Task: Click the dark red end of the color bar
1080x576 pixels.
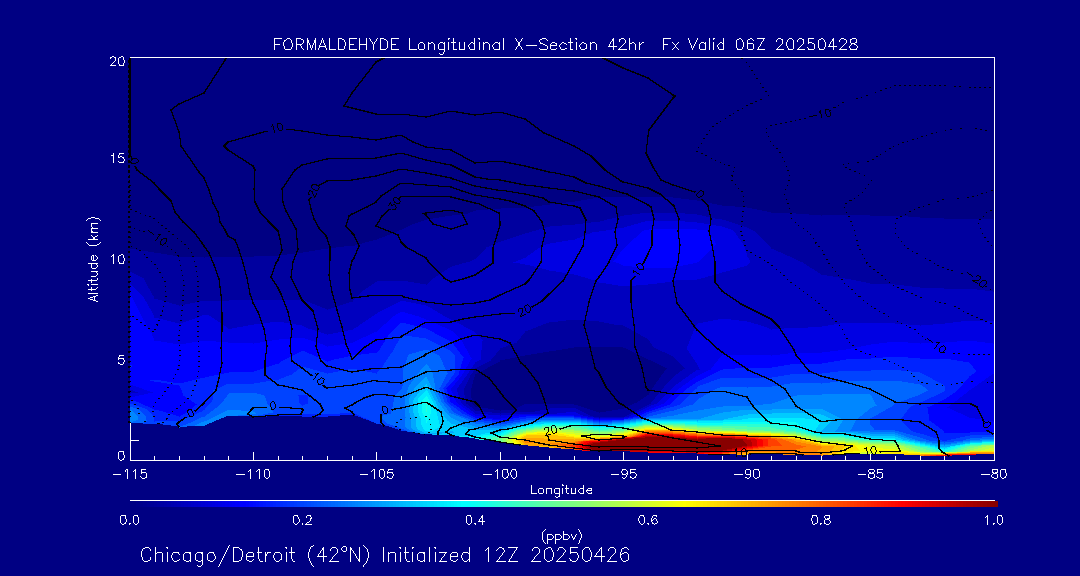Action: tap(988, 504)
